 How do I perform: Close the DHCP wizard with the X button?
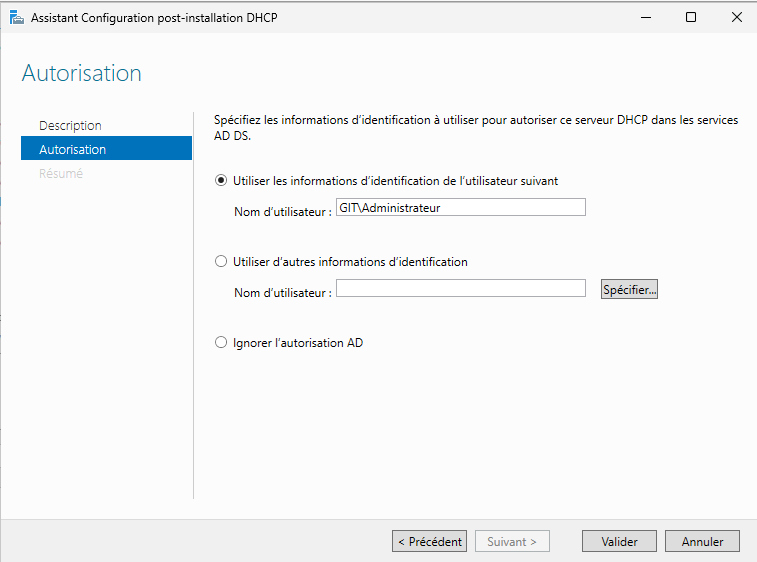coord(735,17)
